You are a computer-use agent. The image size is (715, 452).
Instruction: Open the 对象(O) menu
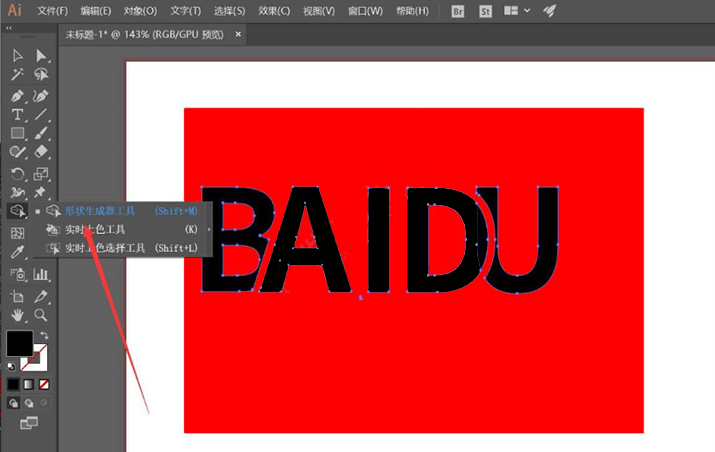(x=140, y=10)
